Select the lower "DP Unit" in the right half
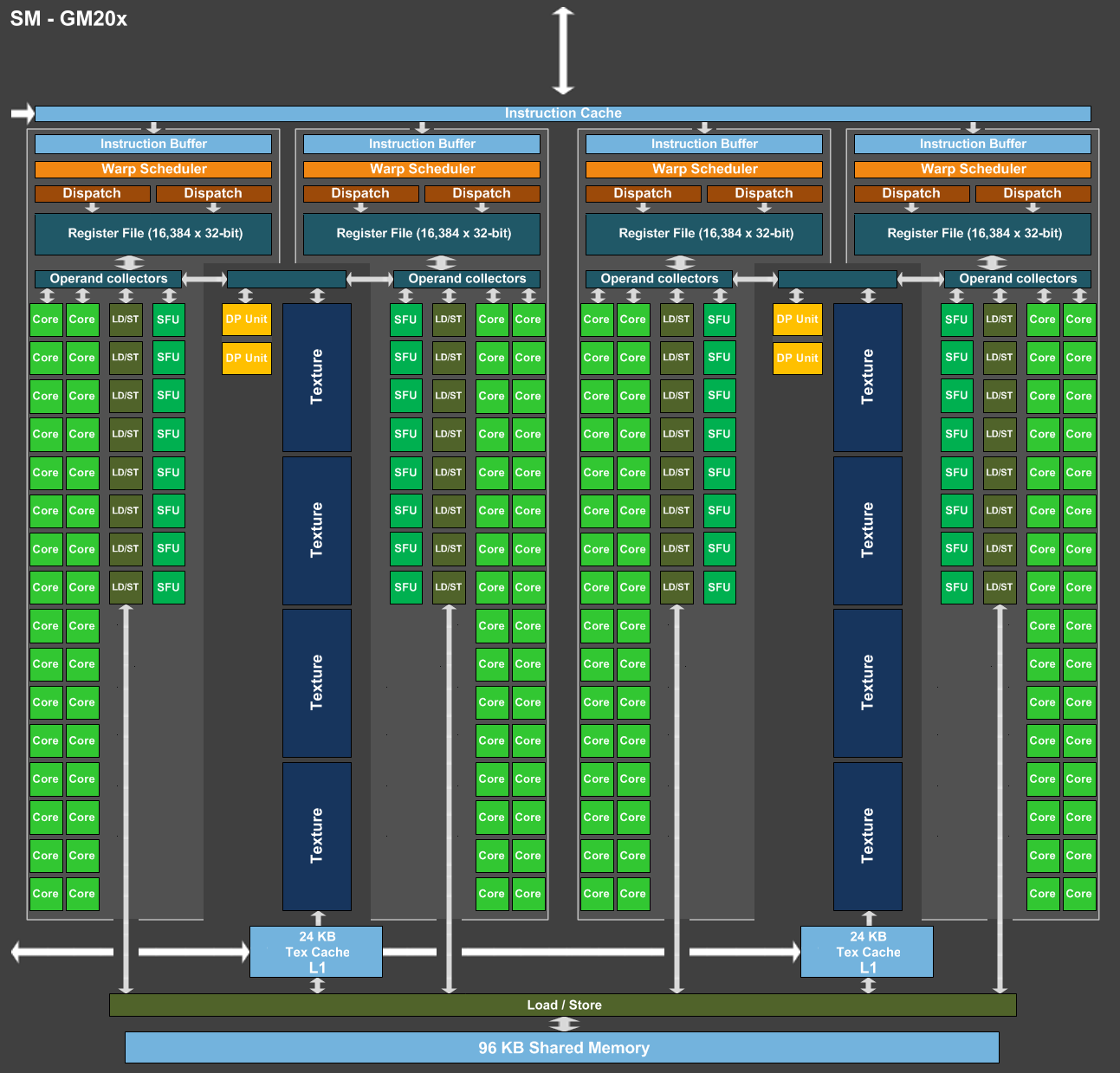 tap(798, 359)
